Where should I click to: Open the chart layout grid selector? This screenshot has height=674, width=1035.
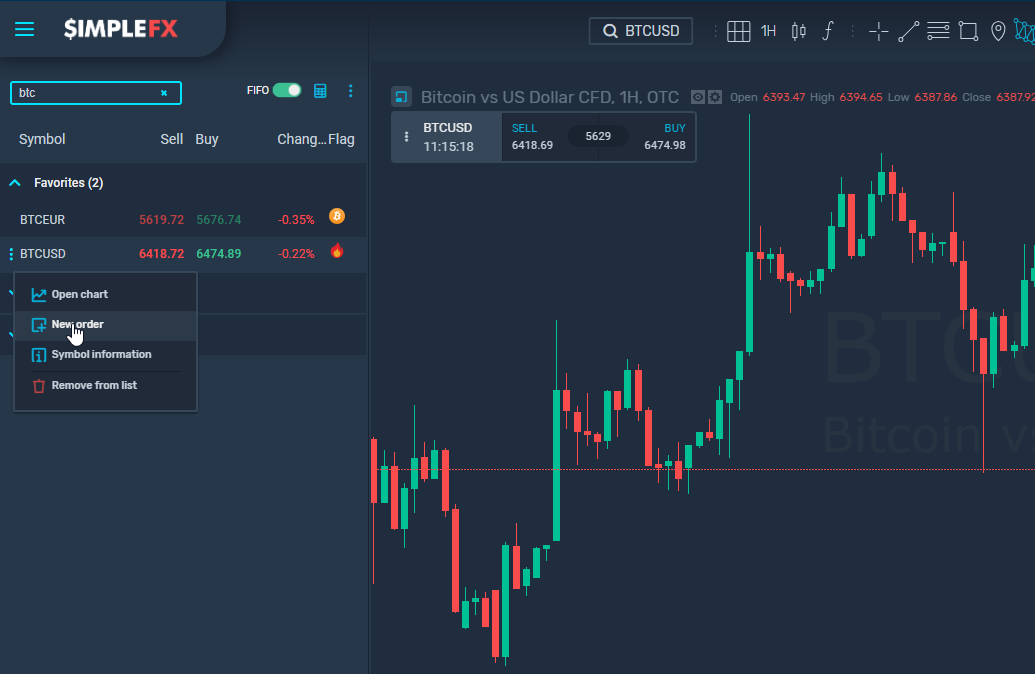[738, 31]
